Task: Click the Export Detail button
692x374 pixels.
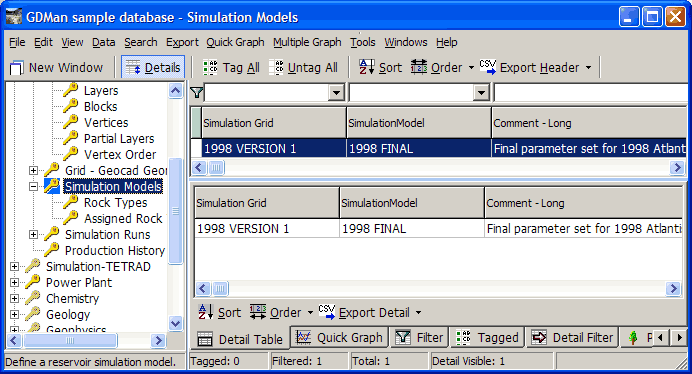Action: coord(365,313)
